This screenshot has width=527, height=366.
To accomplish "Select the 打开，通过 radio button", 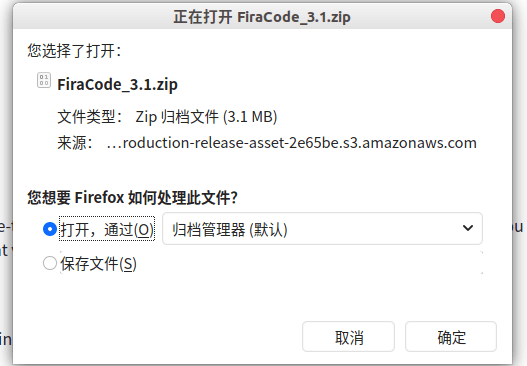I will tap(50, 229).
